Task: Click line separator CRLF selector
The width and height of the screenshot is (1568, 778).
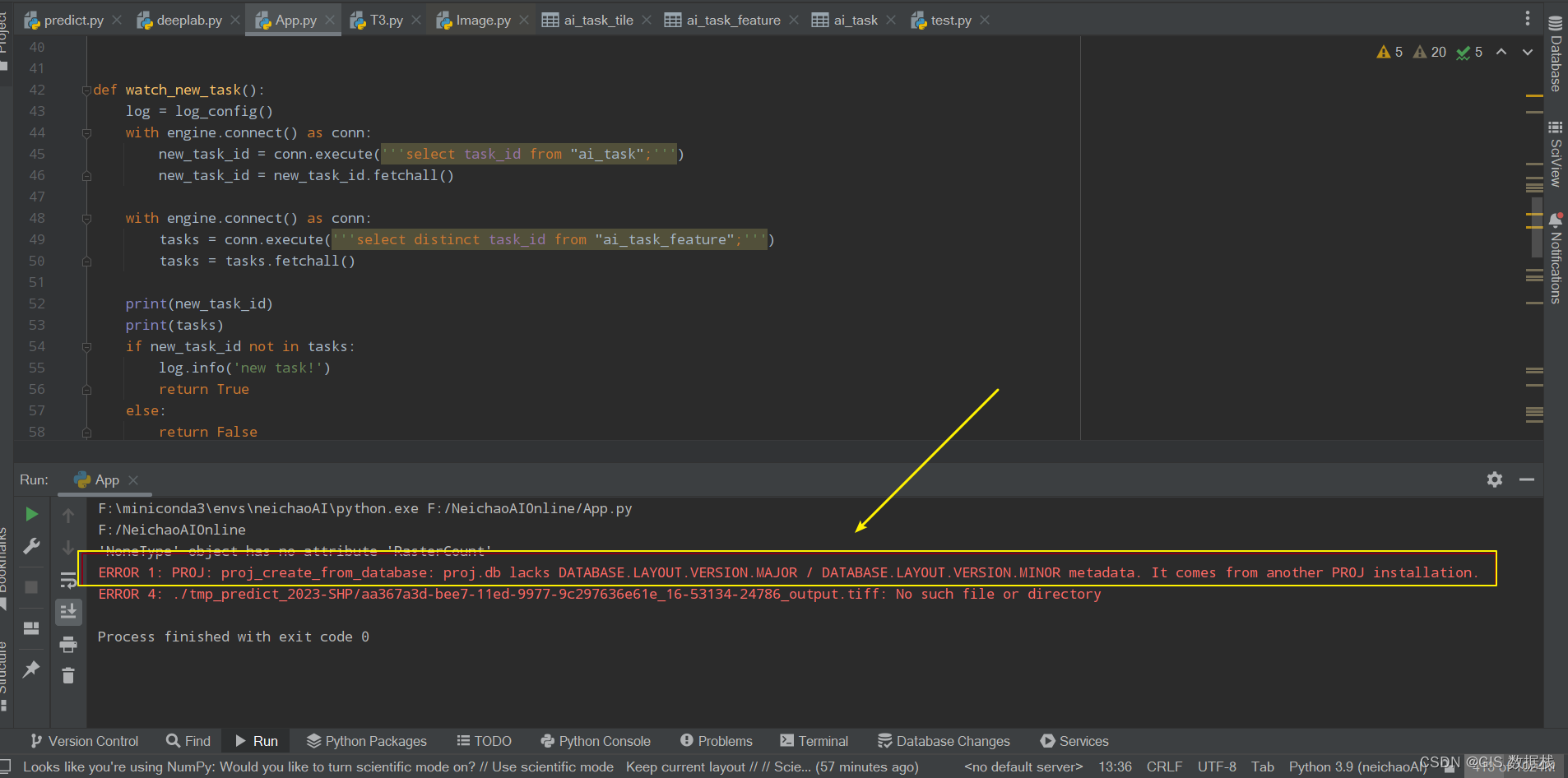Action: [1164, 766]
